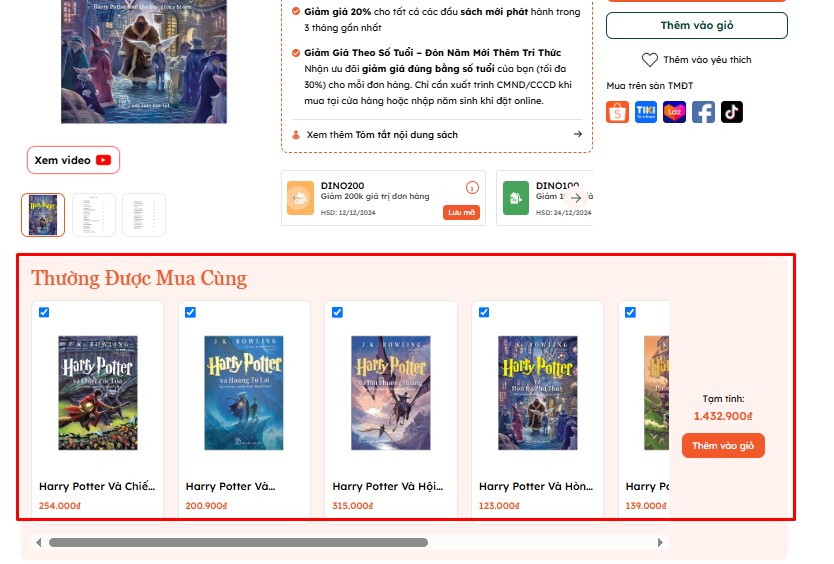Click the heart icon for wishlist
This screenshot has height=564, width=834.
[x=649, y=60]
